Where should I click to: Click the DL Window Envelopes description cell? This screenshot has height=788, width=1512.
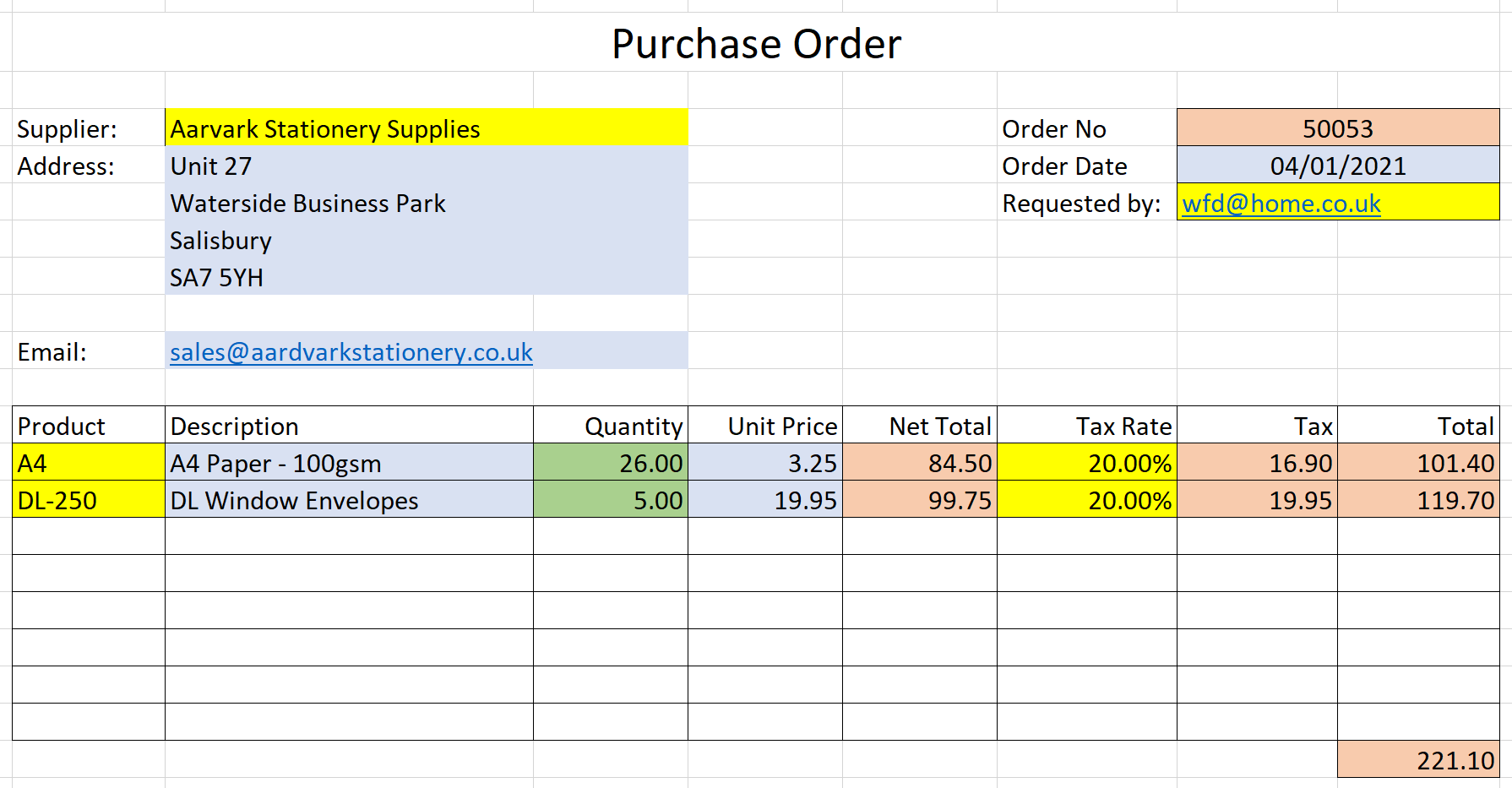[x=348, y=500]
